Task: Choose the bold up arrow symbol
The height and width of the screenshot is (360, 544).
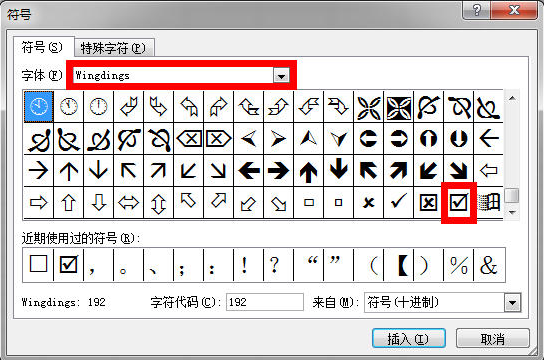Action: pos(308,171)
